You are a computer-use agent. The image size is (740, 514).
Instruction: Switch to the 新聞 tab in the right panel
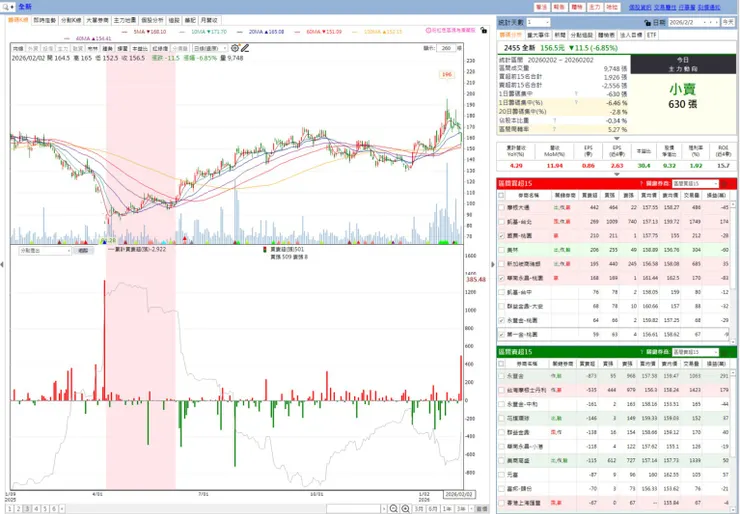pyautogui.click(x=560, y=35)
